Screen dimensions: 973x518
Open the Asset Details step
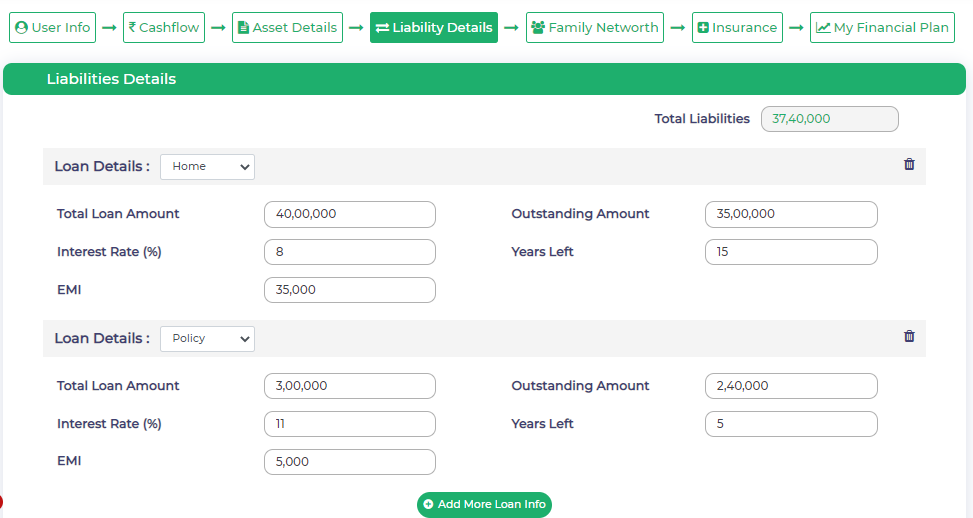click(x=287, y=28)
